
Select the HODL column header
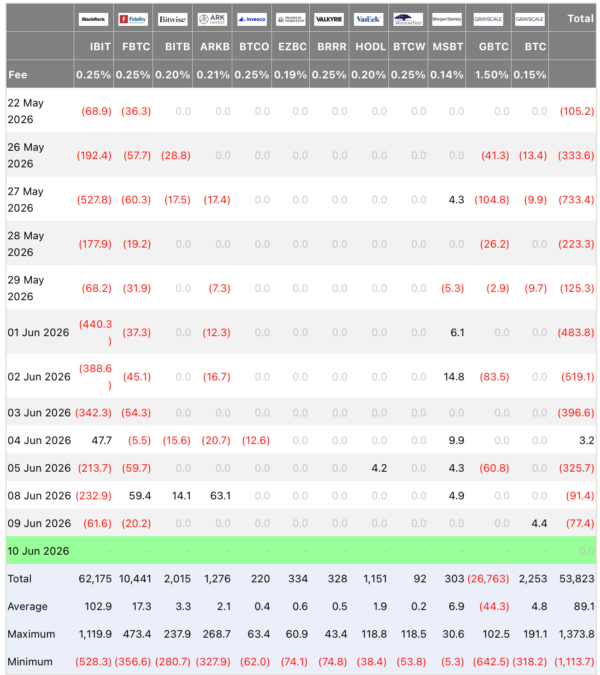coord(370,46)
